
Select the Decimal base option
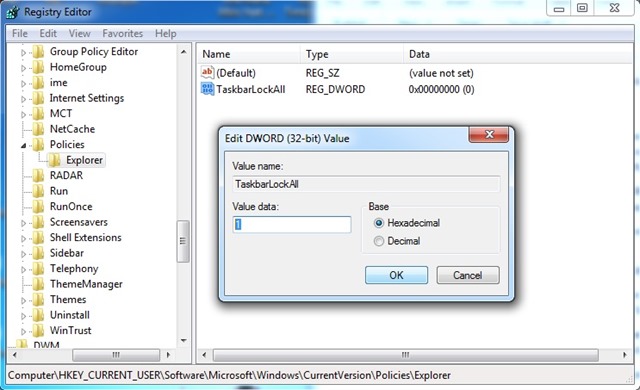379,241
